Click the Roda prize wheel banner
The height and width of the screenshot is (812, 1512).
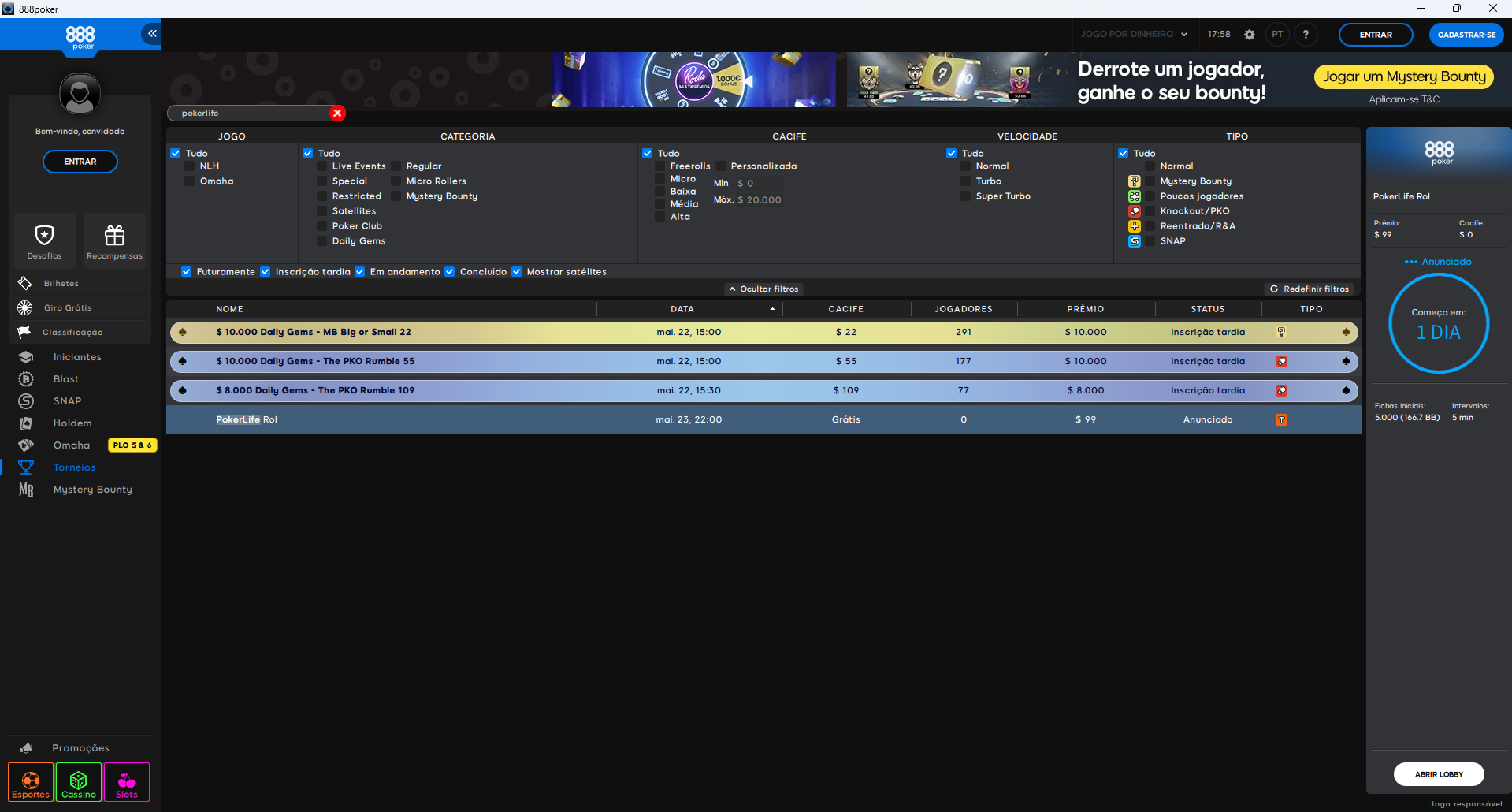(x=693, y=80)
